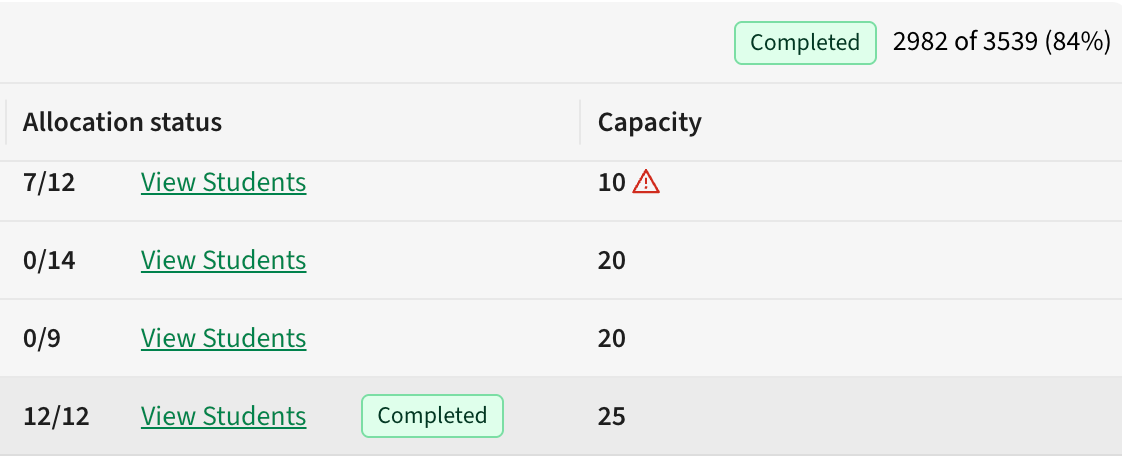Click capacity value 20 in the 0/9 row

pos(611,338)
